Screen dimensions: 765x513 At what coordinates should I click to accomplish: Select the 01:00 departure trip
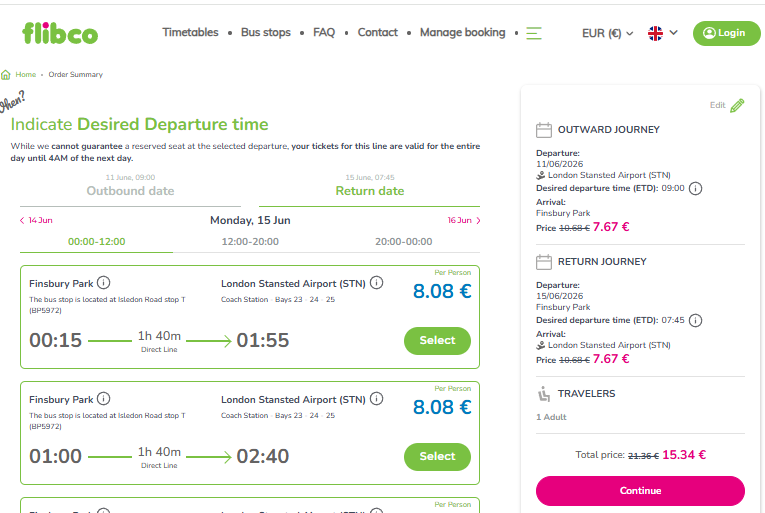pyautogui.click(x=437, y=457)
